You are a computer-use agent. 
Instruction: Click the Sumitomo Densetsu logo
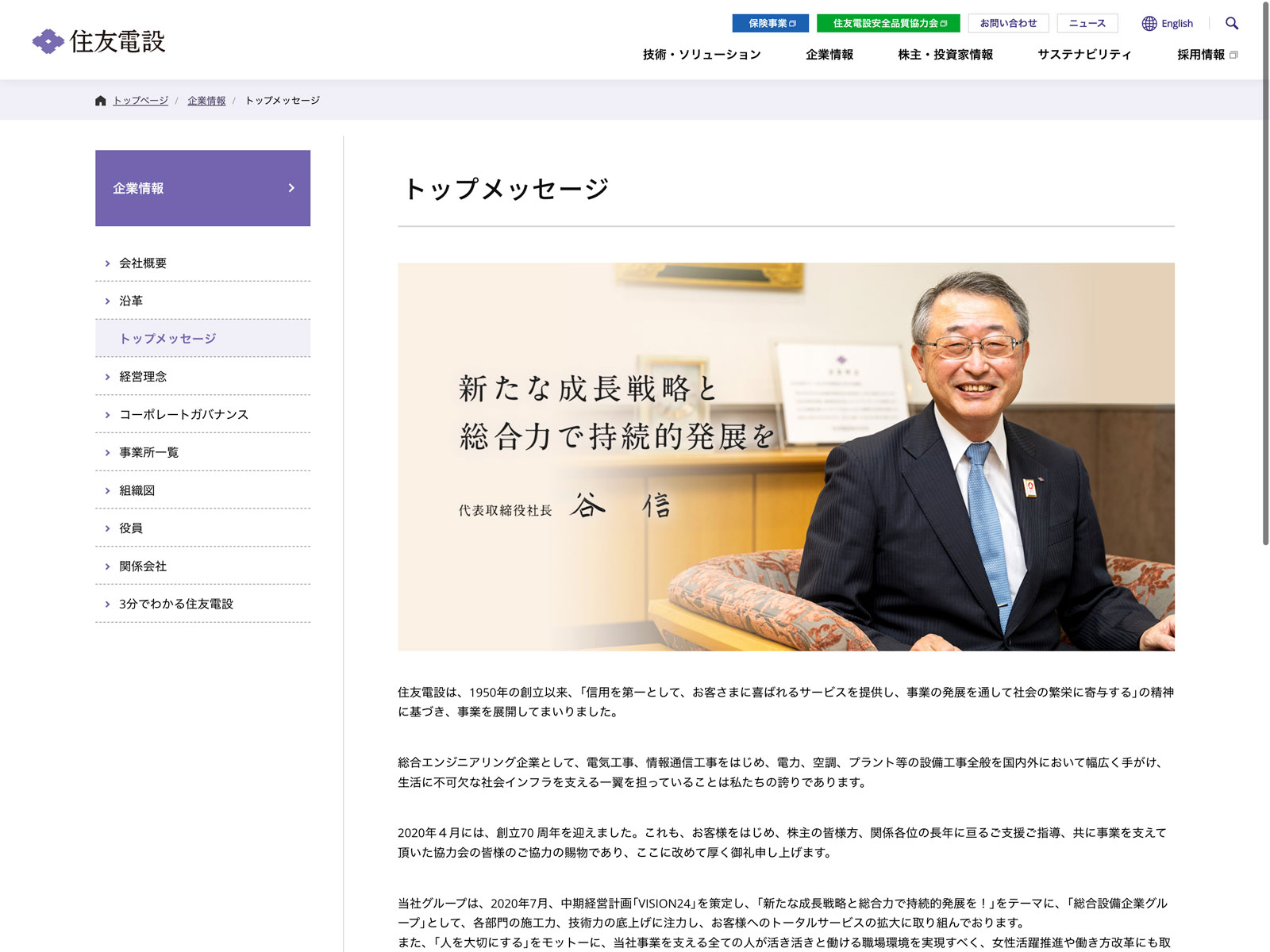tap(99, 41)
